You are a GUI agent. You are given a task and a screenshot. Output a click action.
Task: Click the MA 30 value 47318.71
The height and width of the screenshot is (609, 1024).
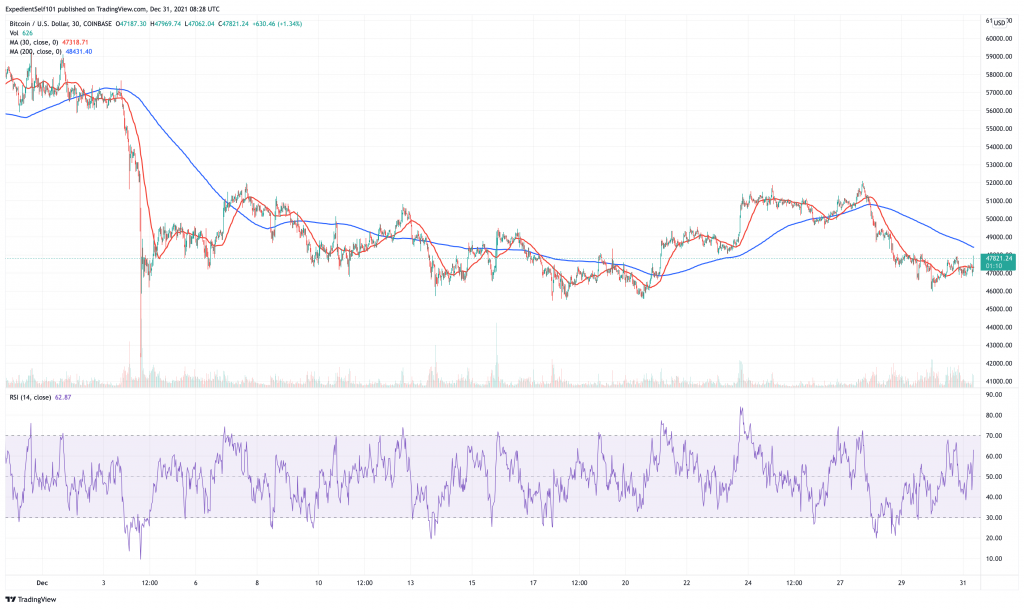point(75,42)
